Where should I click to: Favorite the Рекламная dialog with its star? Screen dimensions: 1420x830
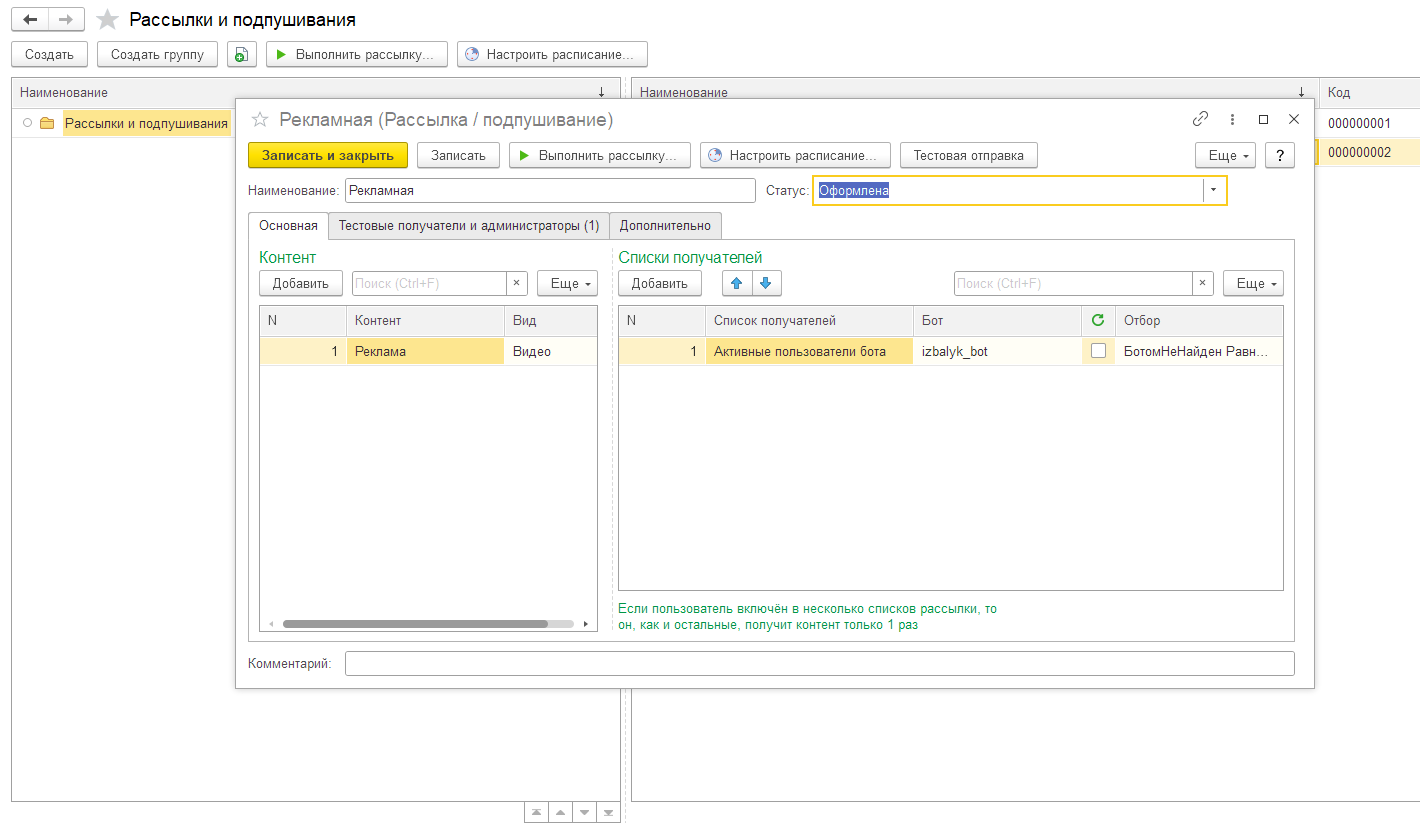[x=260, y=120]
